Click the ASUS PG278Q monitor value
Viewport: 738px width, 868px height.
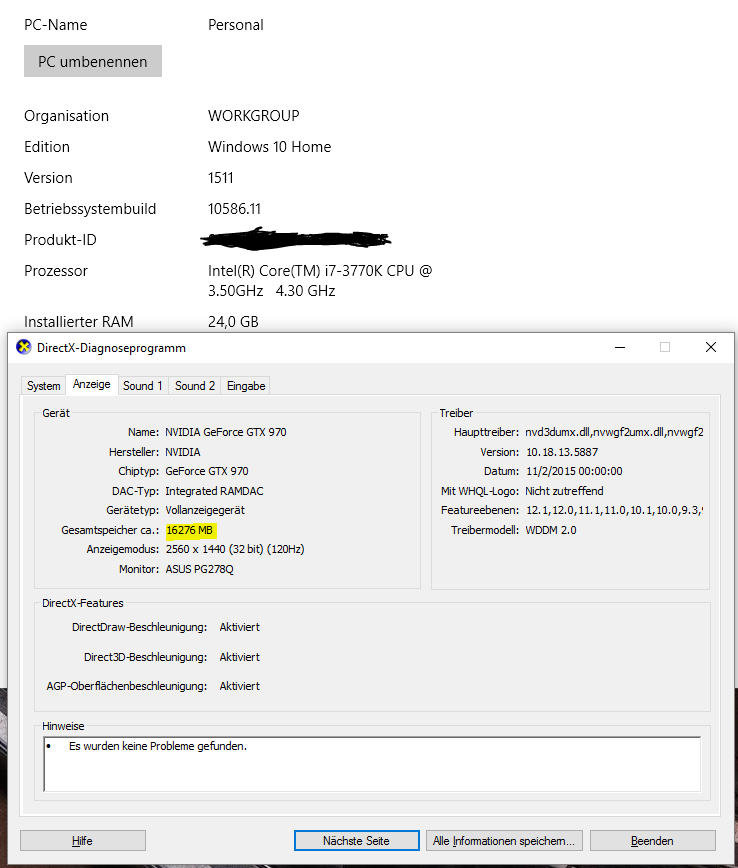pyautogui.click(x=199, y=569)
